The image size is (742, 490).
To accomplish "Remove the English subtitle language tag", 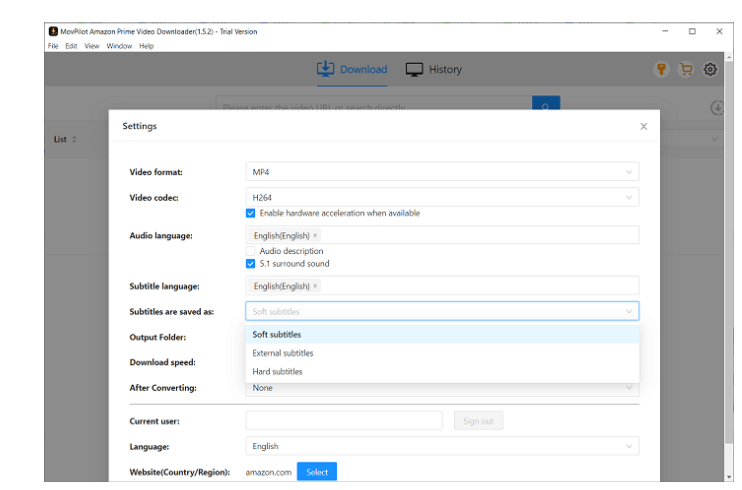I will 316,286.
